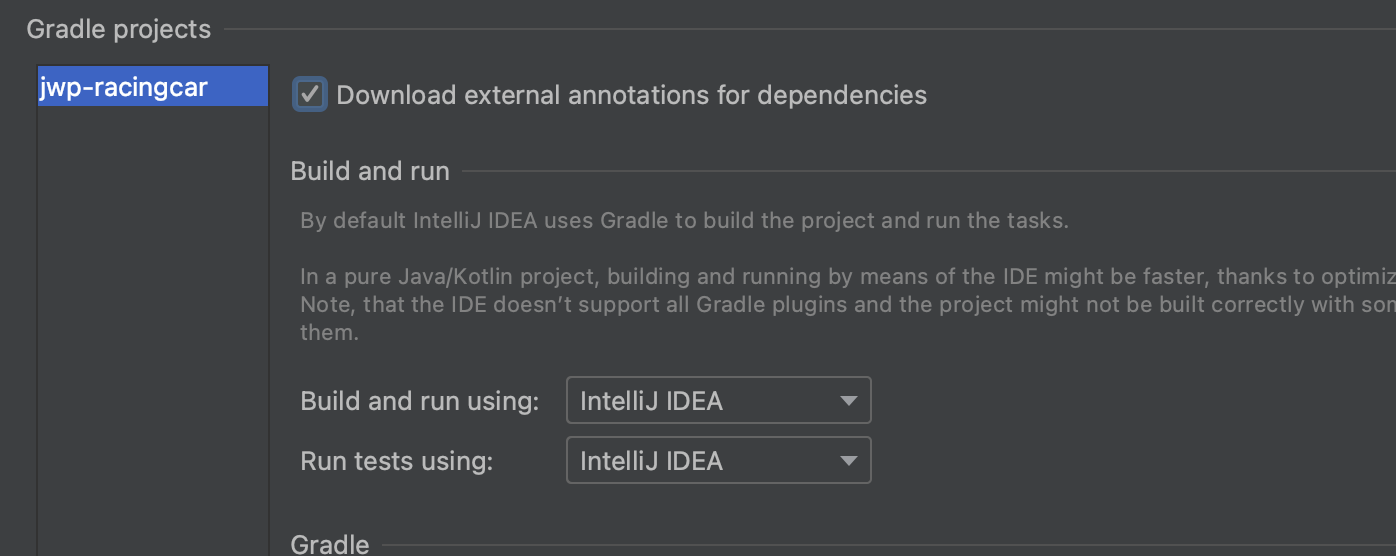Open the Build and run using dropdown
The height and width of the screenshot is (556, 1396).
[718, 401]
